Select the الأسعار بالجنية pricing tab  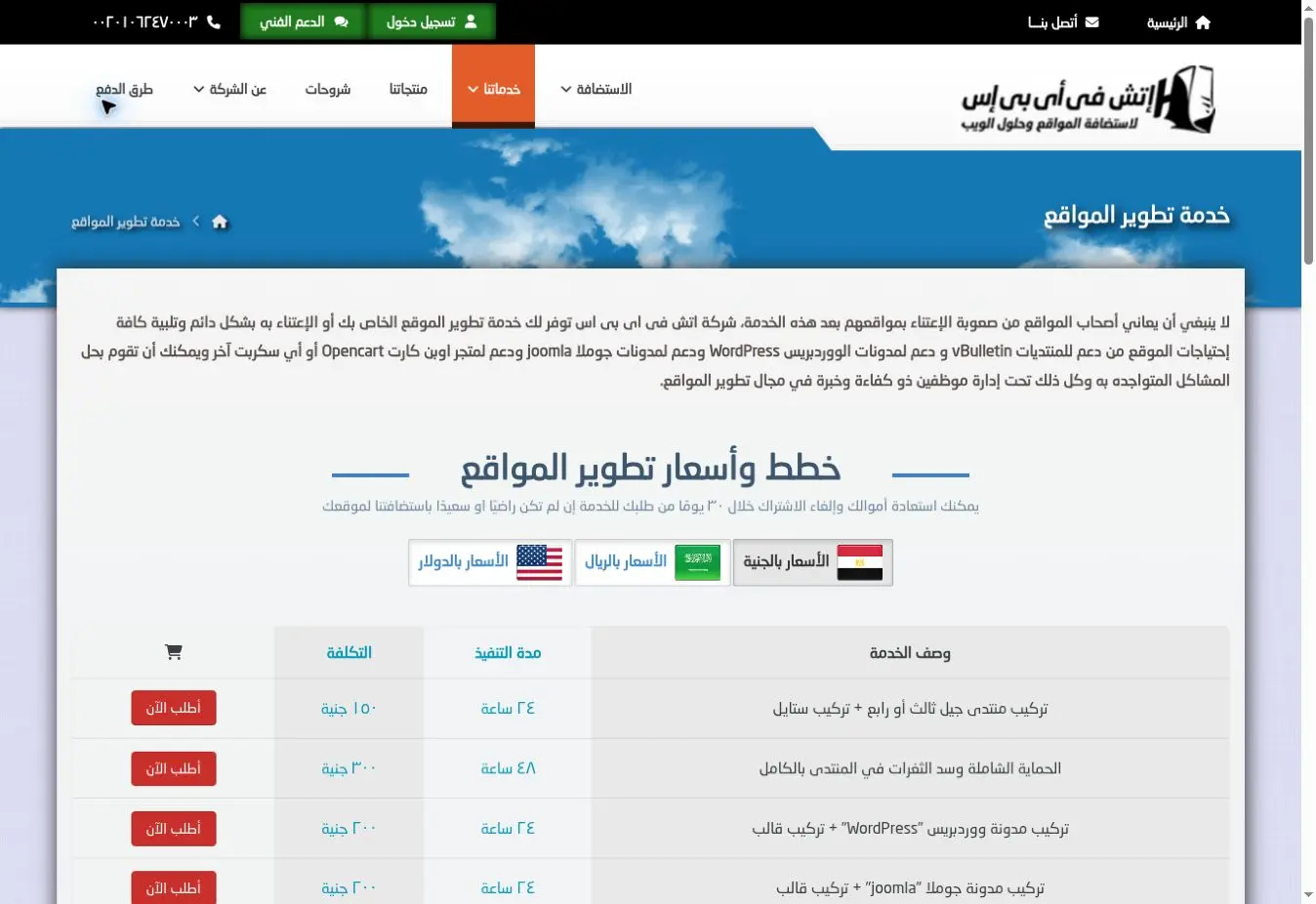(x=812, y=562)
